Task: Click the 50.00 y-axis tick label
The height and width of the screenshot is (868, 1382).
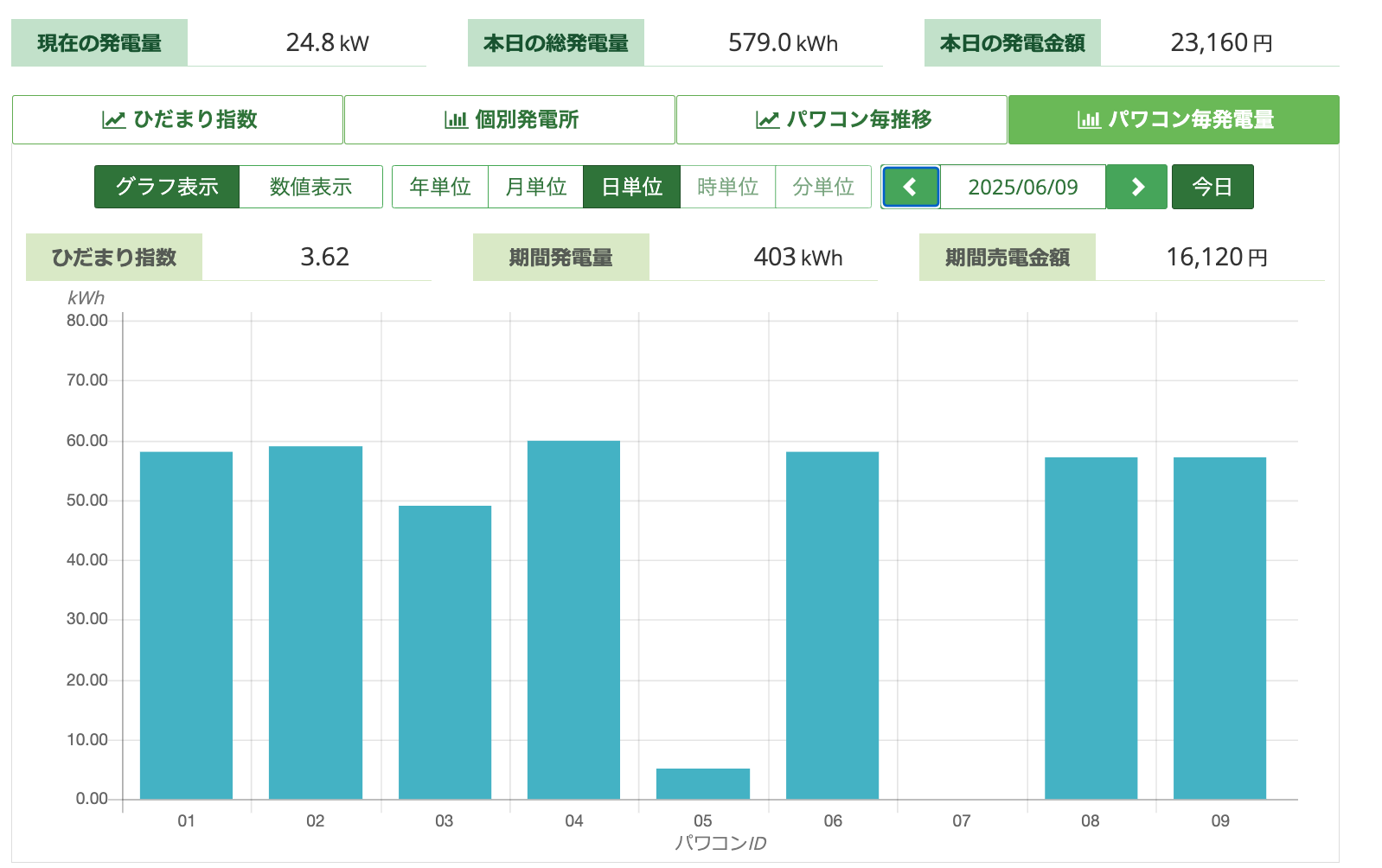Action: tap(87, 501)
